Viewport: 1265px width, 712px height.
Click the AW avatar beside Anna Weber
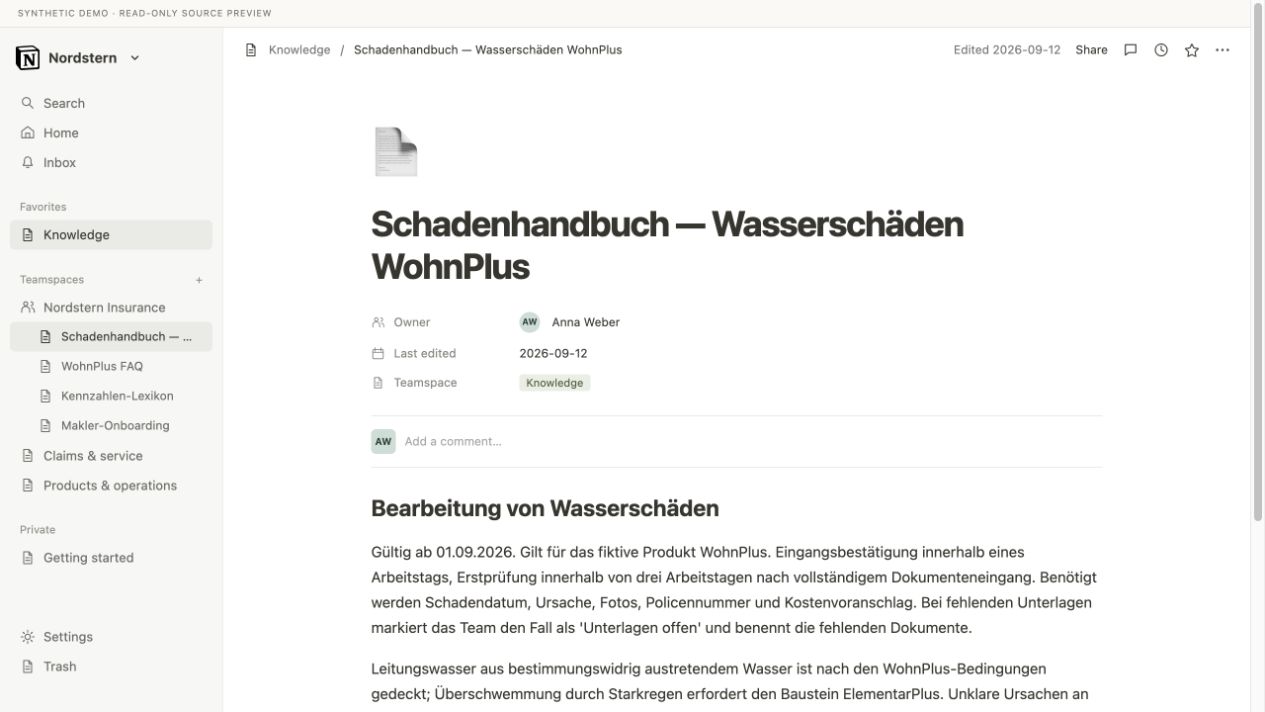(x=530, y=322)
